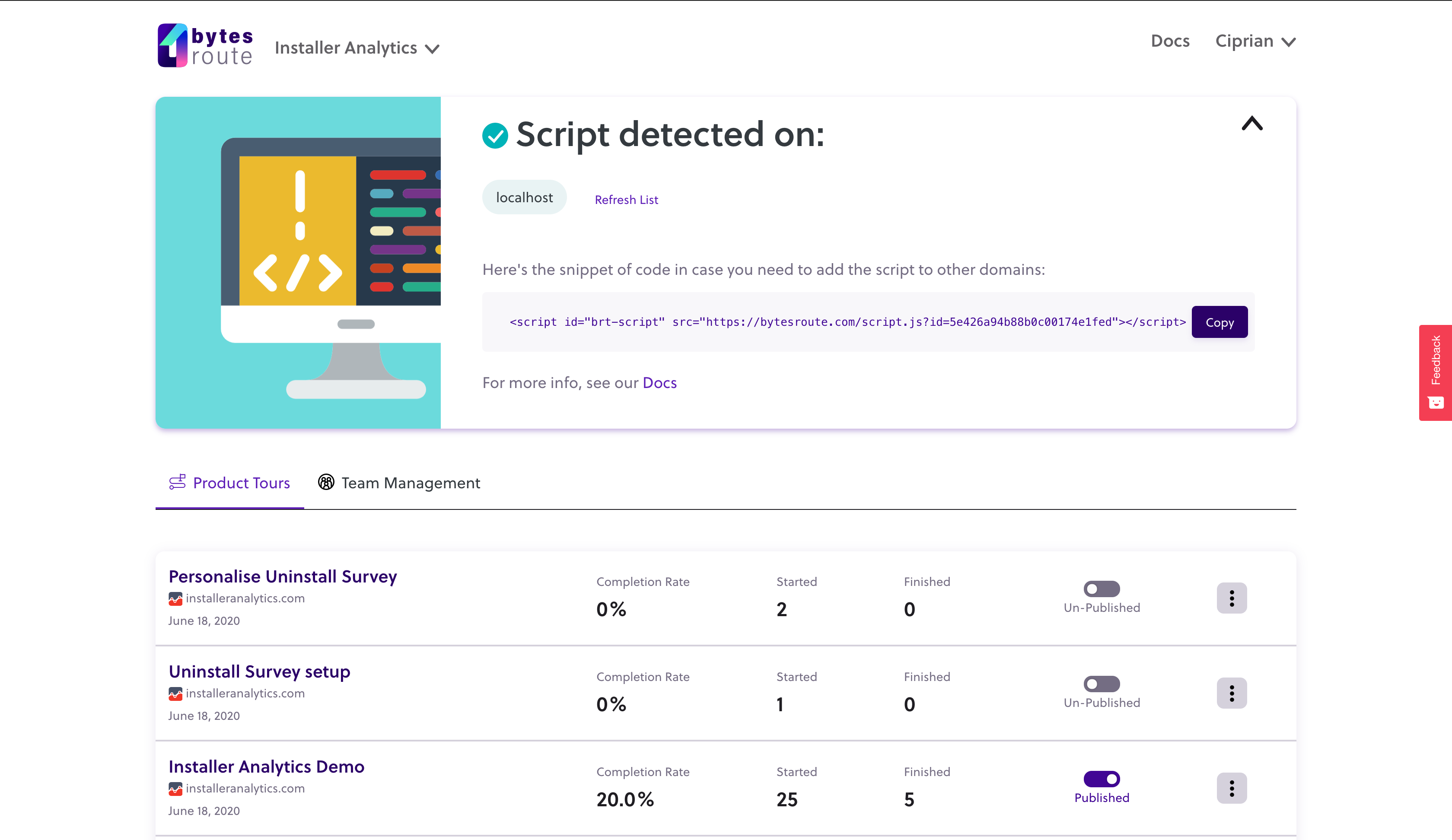The image size is (1452, 840).
Task: Copy the script snippet
Action: [x=1219, y=322]
